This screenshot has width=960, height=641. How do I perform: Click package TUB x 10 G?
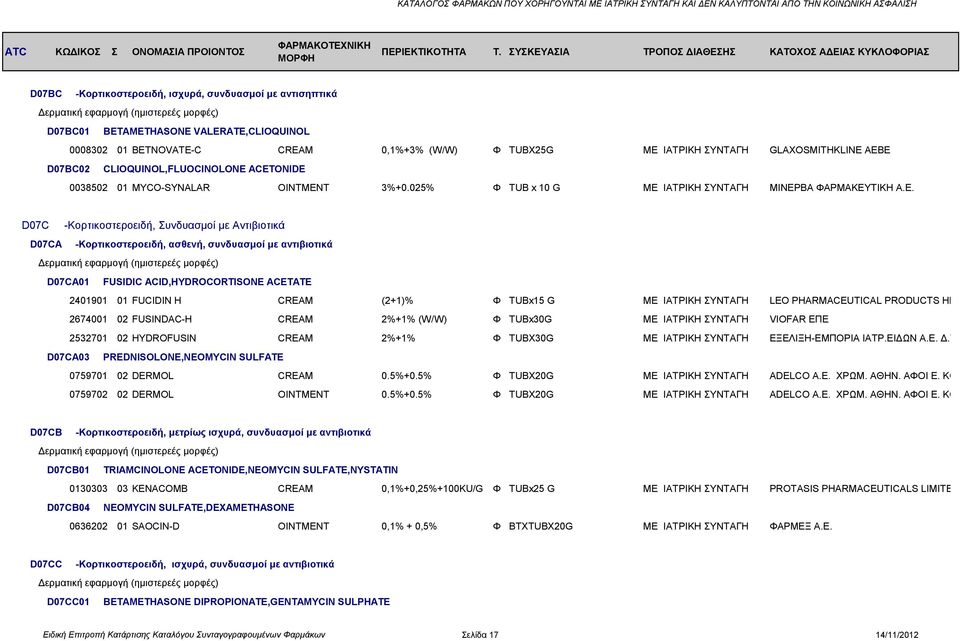click(x=534, y=187)
